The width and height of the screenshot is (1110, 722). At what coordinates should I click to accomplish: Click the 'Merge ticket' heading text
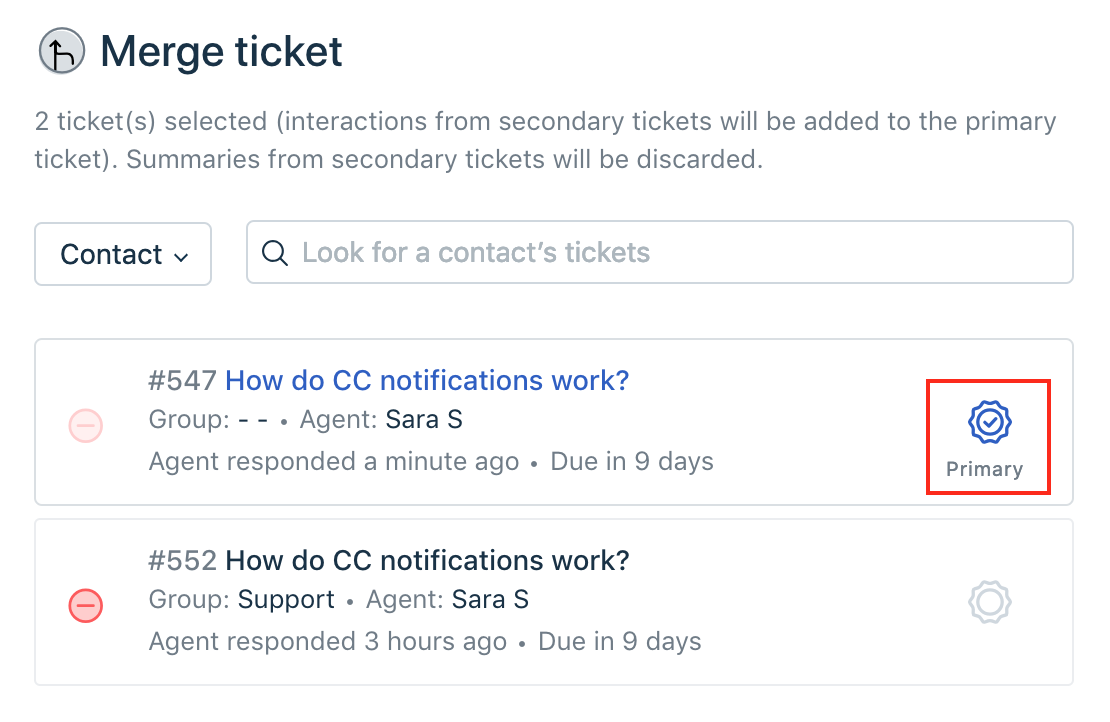tap(222, 51)
